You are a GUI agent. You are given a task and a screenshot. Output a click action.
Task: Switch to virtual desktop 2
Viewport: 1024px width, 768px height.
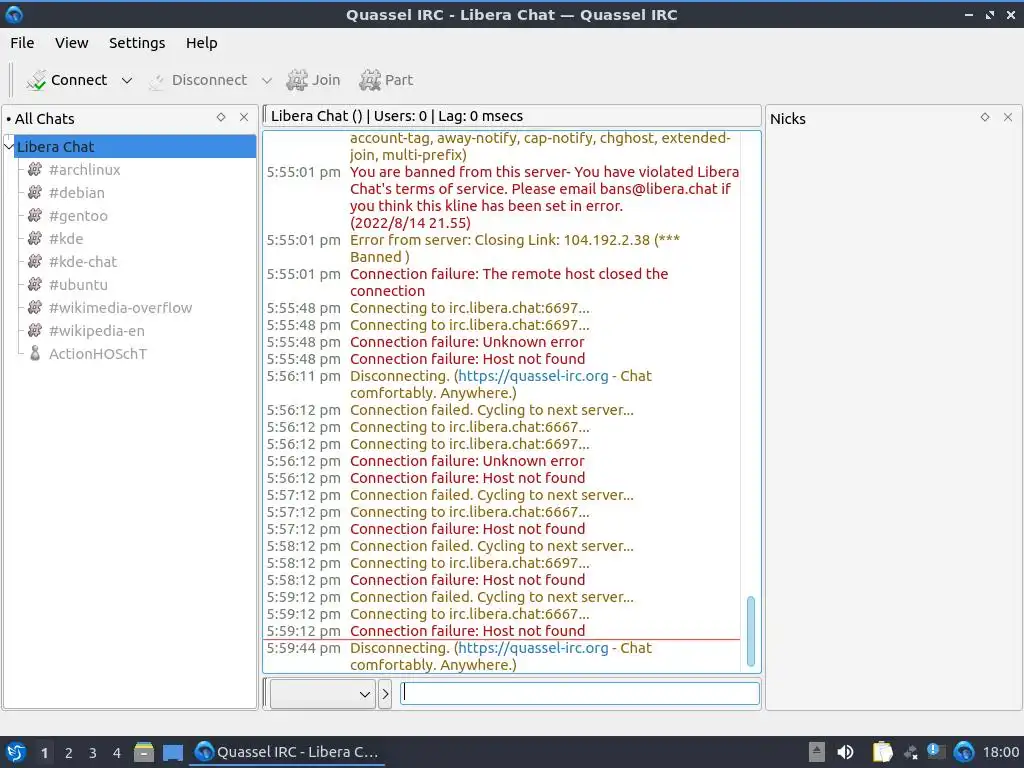pyautogui.click(x=69, y=753)
